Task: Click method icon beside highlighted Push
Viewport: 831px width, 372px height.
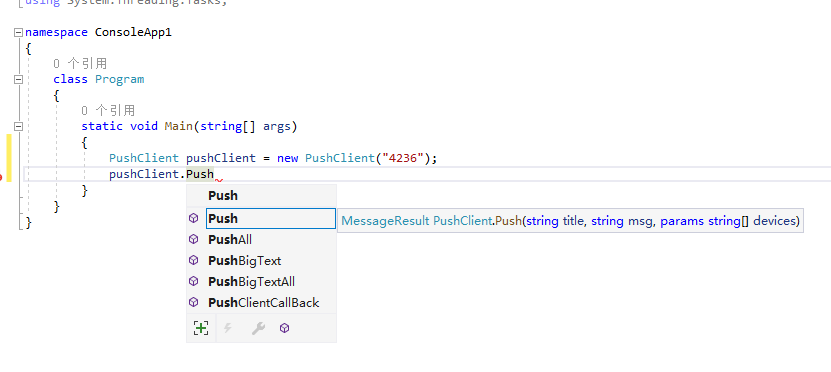Action: (x=194, y=218)
